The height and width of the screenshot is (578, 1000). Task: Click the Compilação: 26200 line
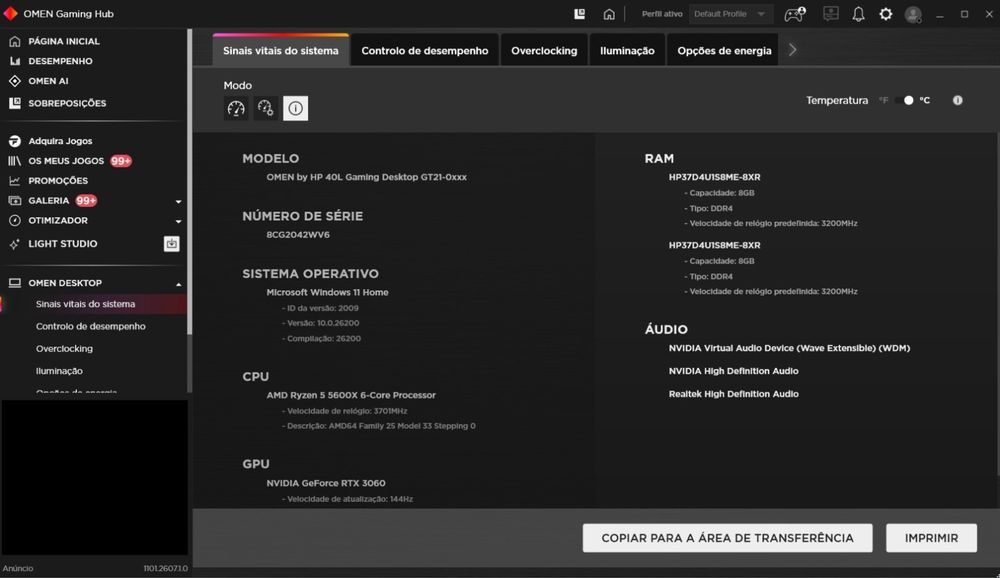(321, 339)
